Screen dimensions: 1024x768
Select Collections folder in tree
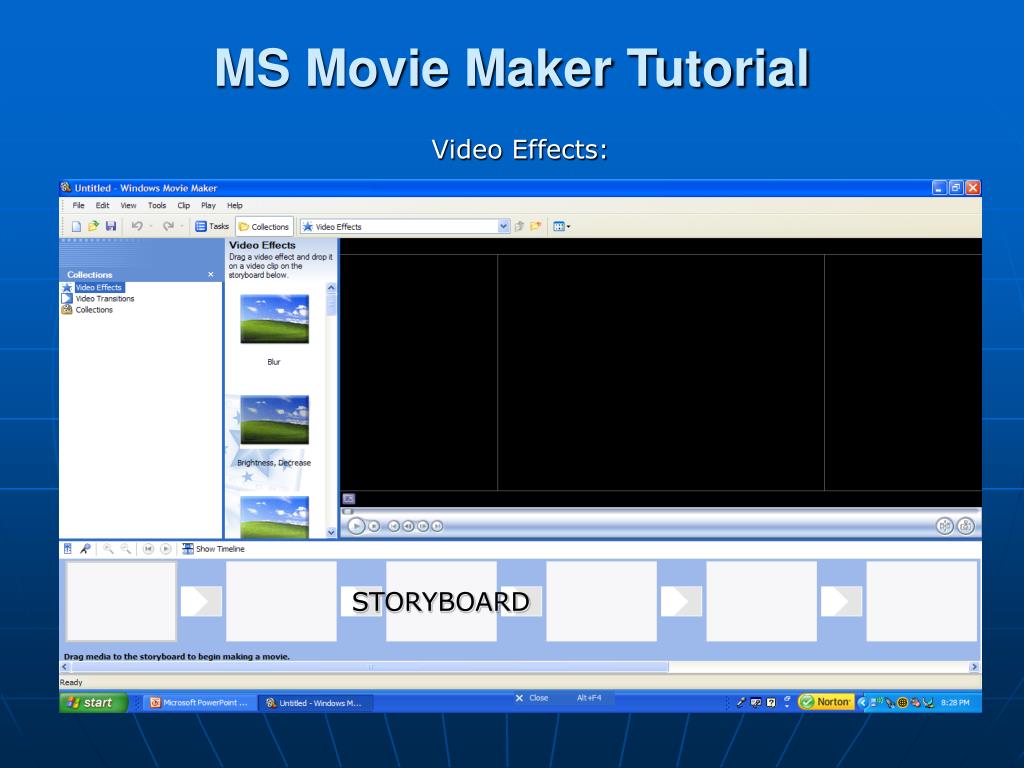94,310
